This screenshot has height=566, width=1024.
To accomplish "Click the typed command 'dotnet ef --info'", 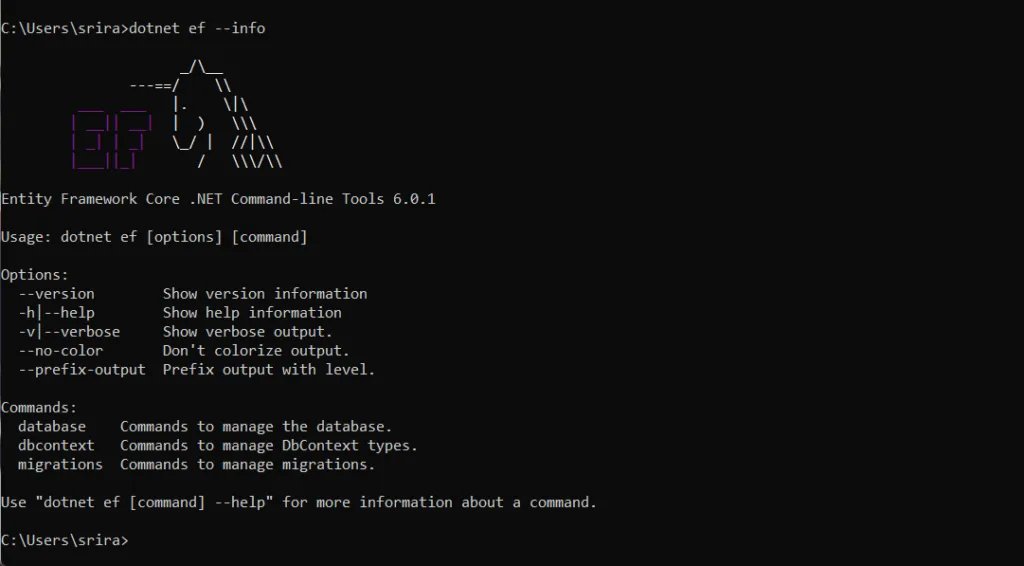I will [197, 28].
